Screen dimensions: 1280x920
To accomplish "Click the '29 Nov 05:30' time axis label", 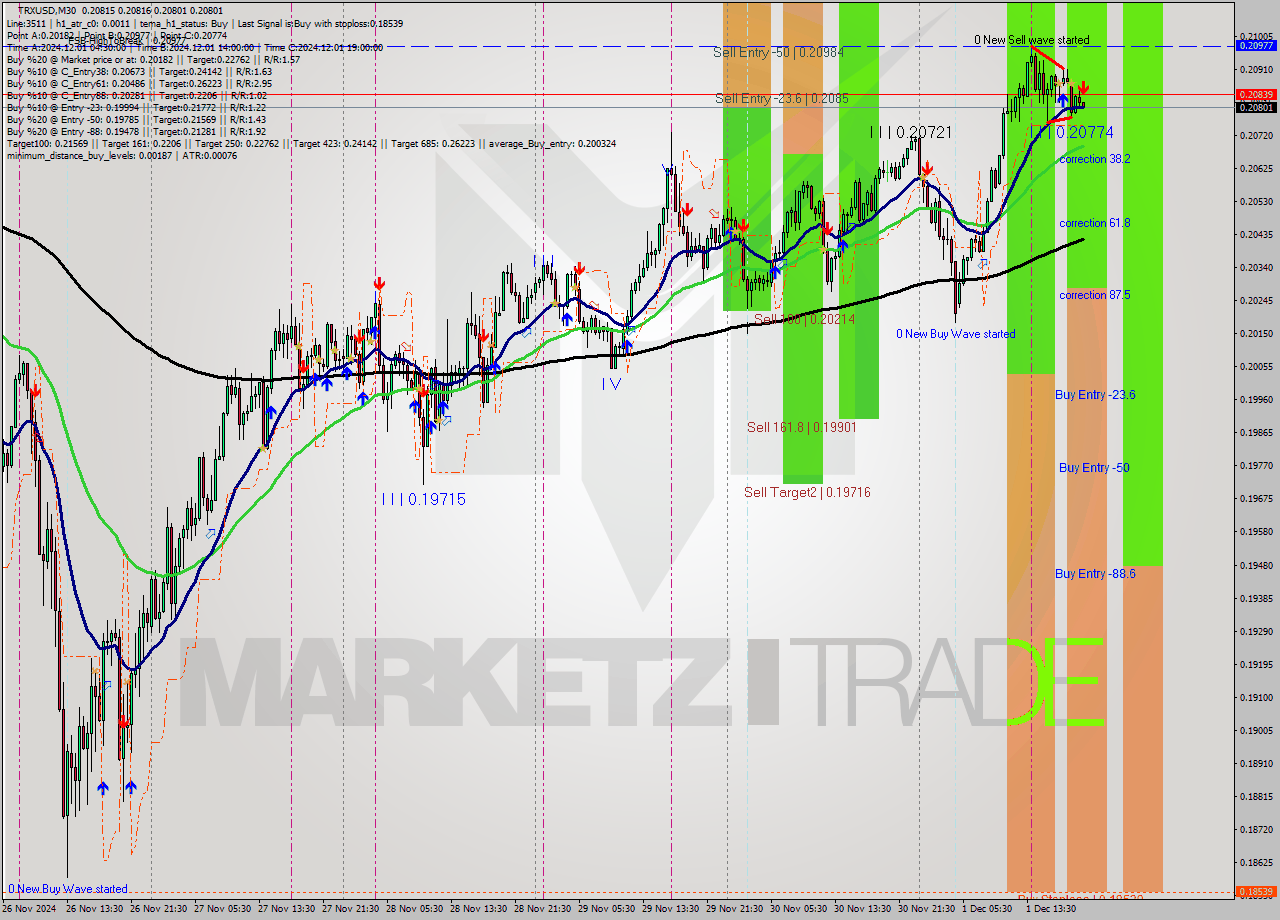I will [x=607, y=909].
